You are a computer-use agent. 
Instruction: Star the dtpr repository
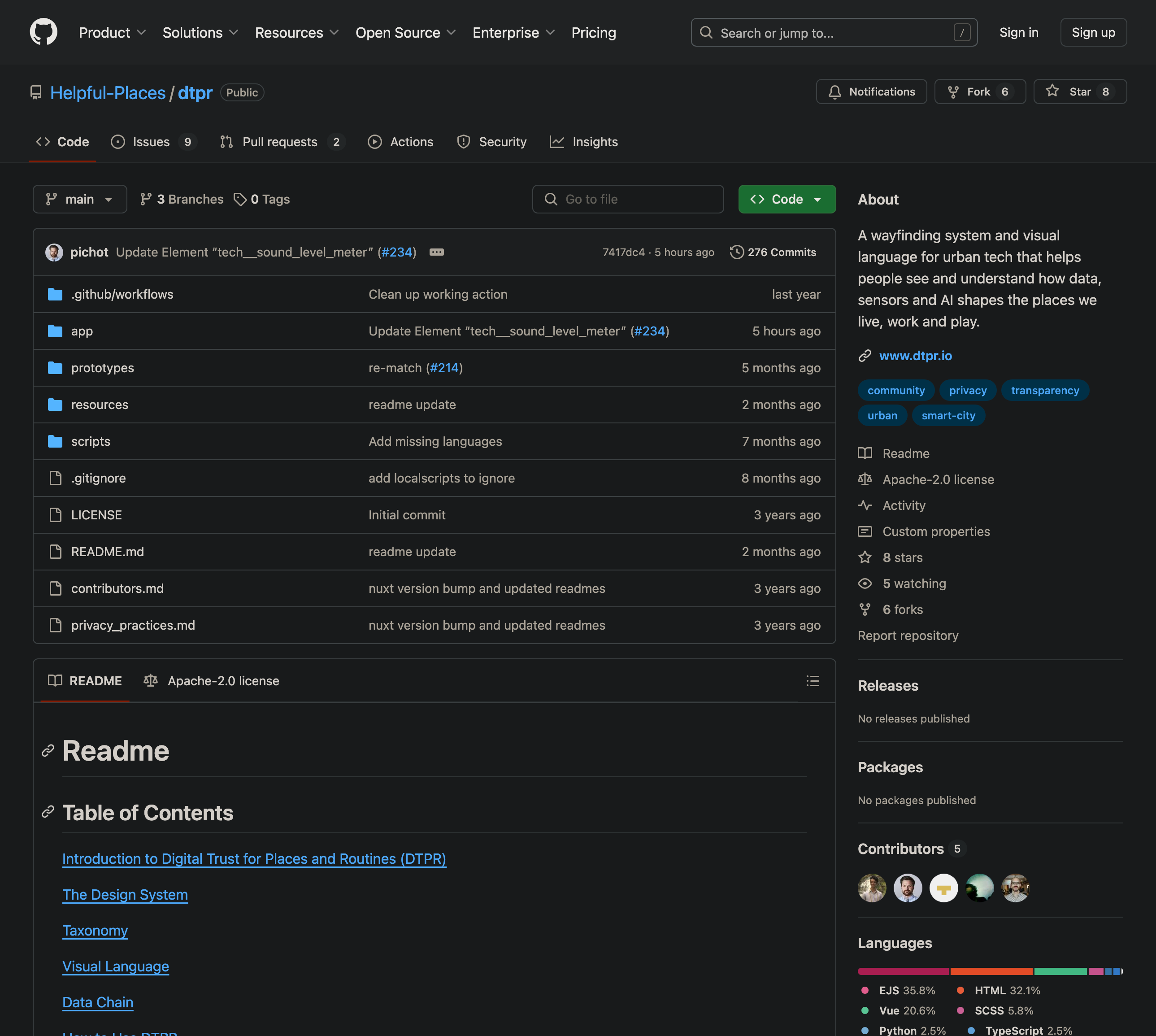(x=1080, y=91)
